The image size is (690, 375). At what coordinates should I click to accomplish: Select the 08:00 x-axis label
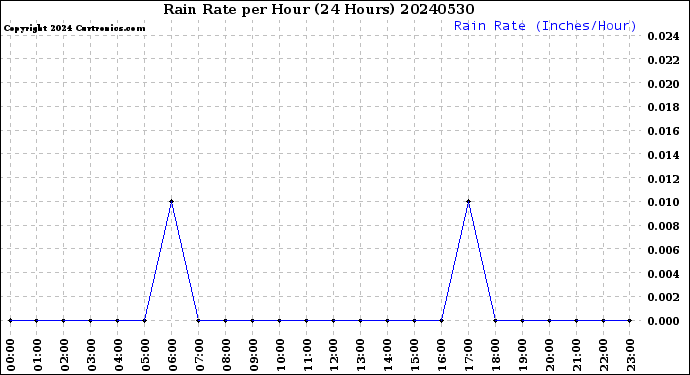pos(226,355)
